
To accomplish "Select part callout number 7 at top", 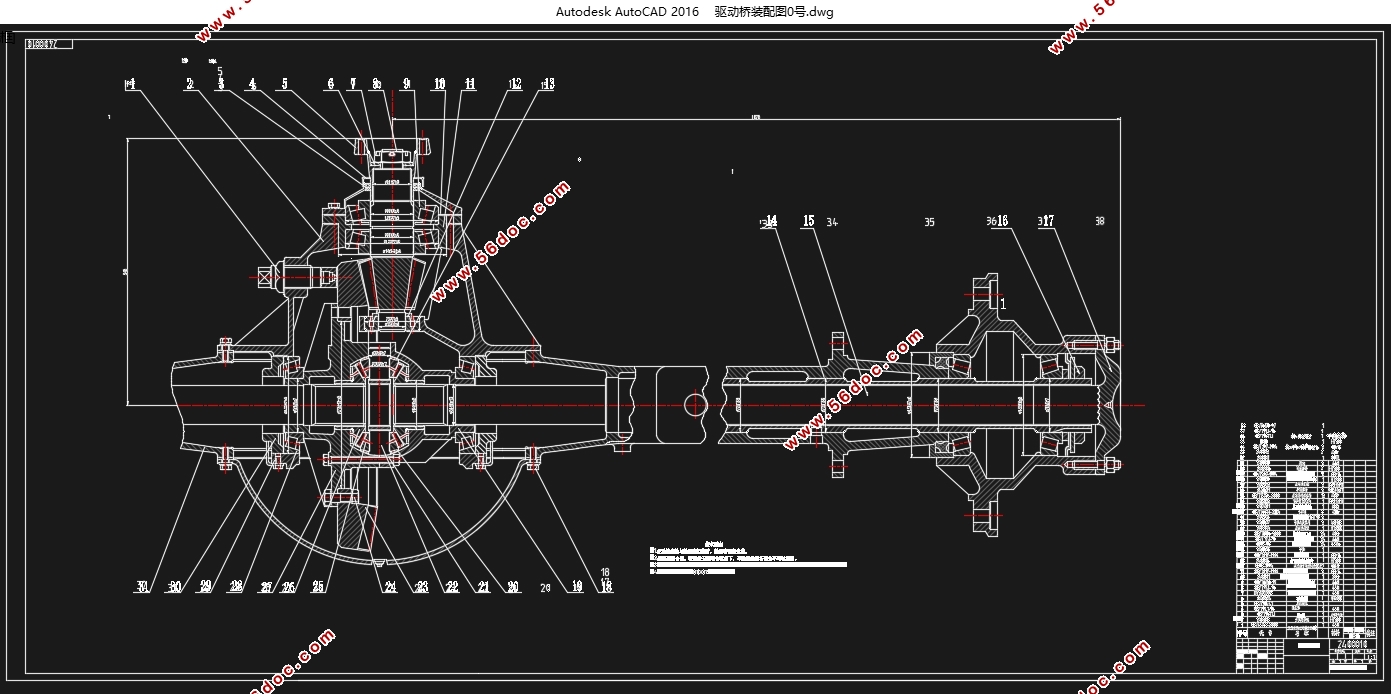I will point(353,85).
